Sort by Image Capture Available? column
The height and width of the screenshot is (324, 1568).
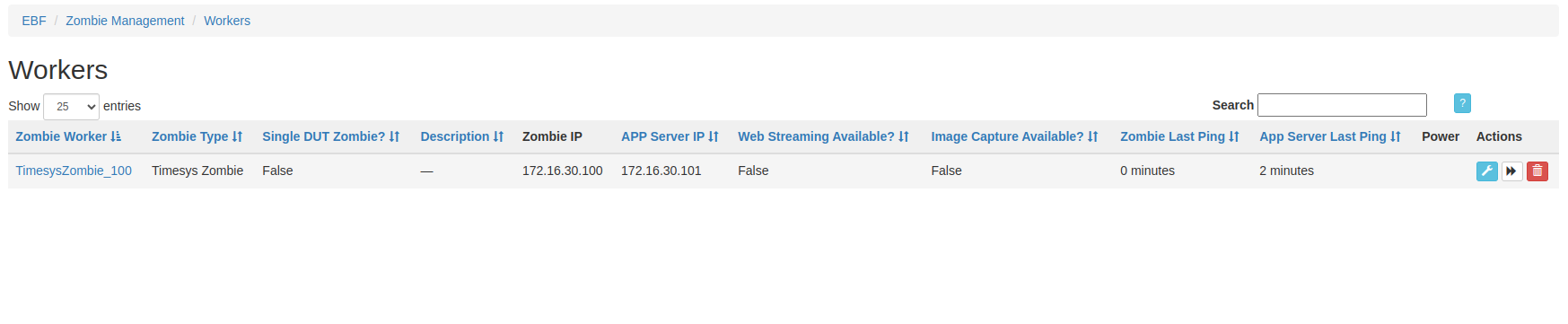coord(1014,136)
